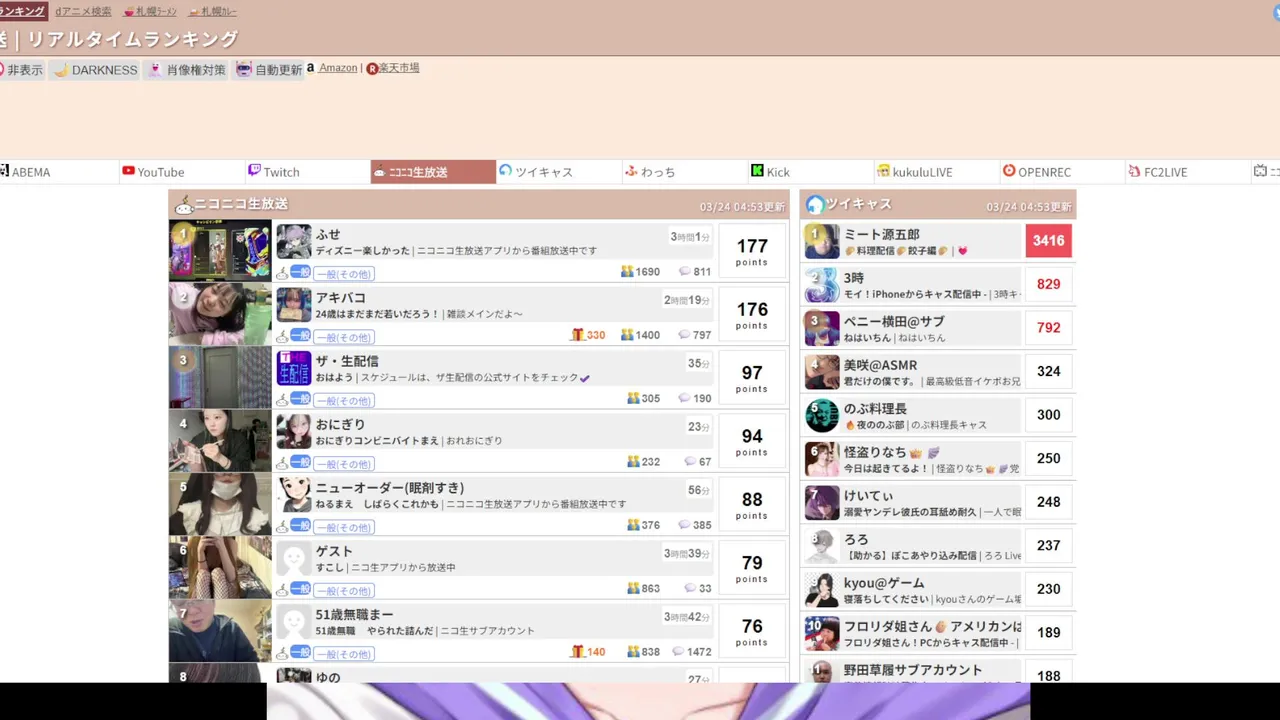The width and height of the screenshot is (1280, 720).
Task: Click gift icon in アキバコ row
Action: (x=577, y=335)
